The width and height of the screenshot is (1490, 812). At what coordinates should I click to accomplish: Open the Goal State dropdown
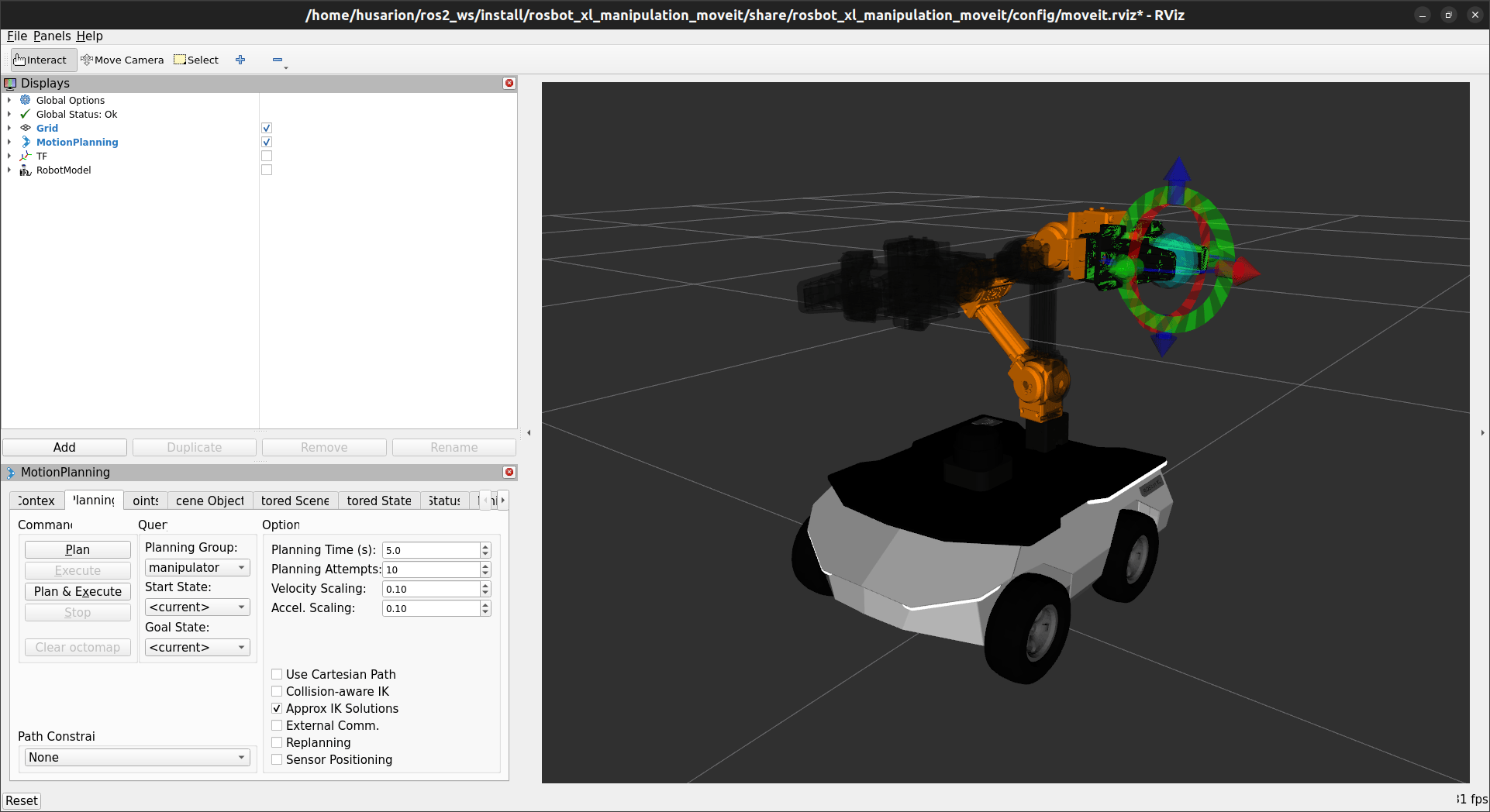tap(198, 647)
